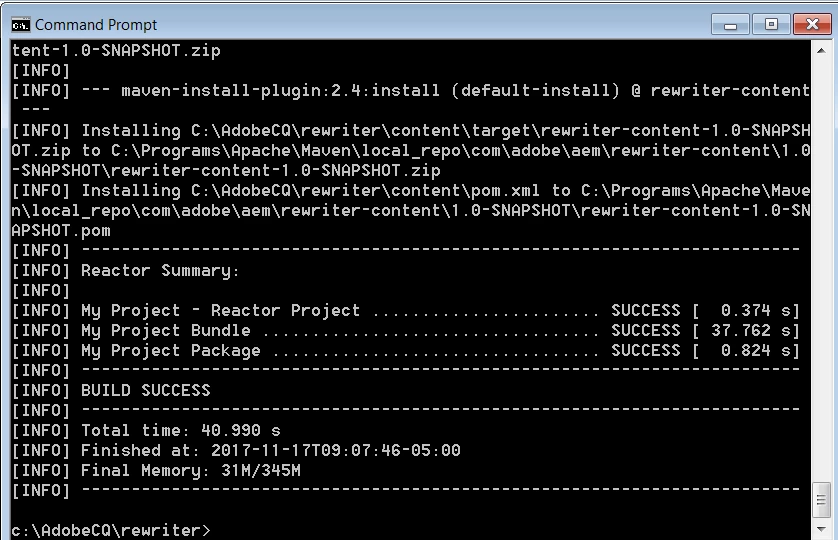Click the Total time 40.990 s line
Viewport: 838px width, 540px height.
click(146, 430)
